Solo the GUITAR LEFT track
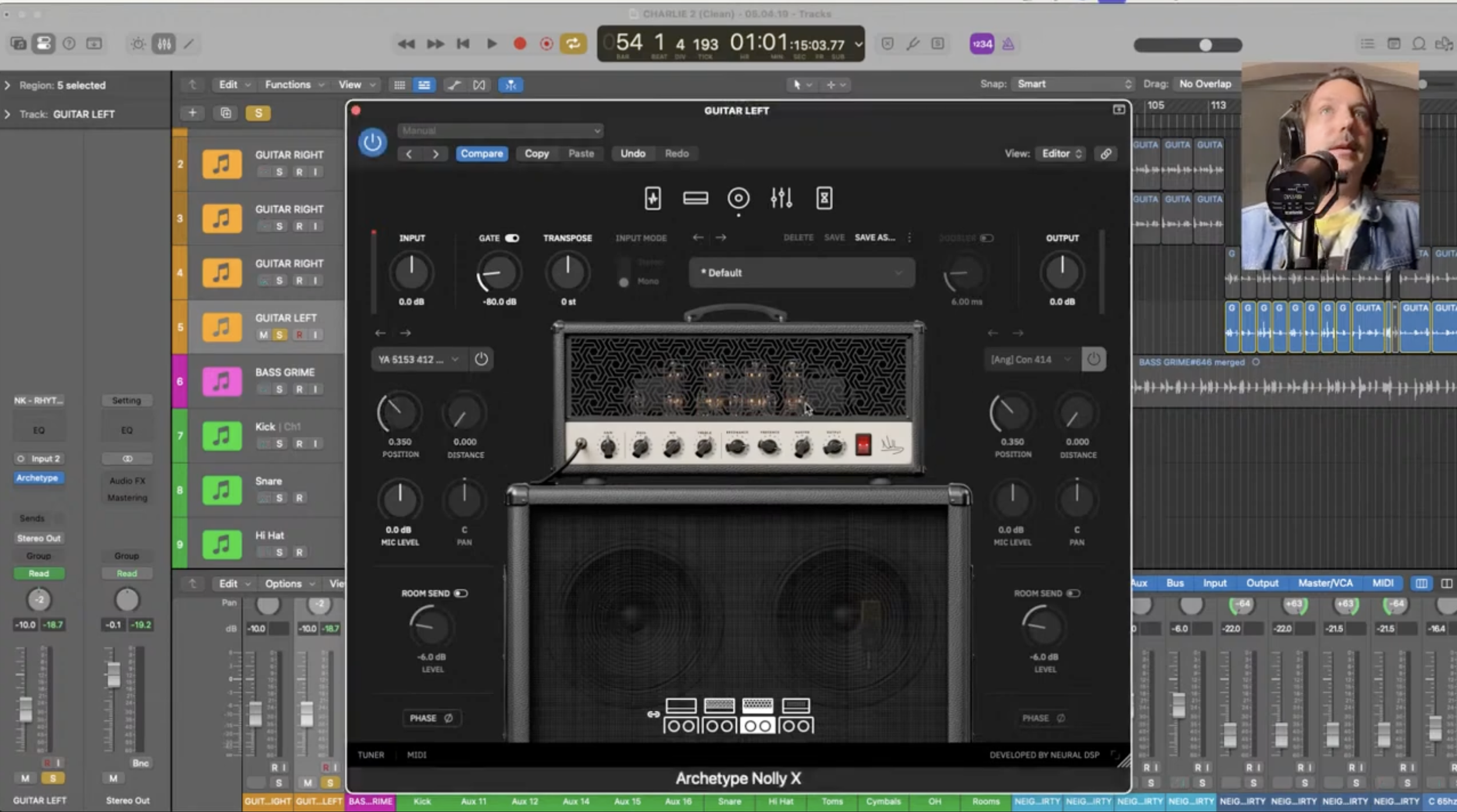This screenshot has height=812, width=1457. pos(280,334)
